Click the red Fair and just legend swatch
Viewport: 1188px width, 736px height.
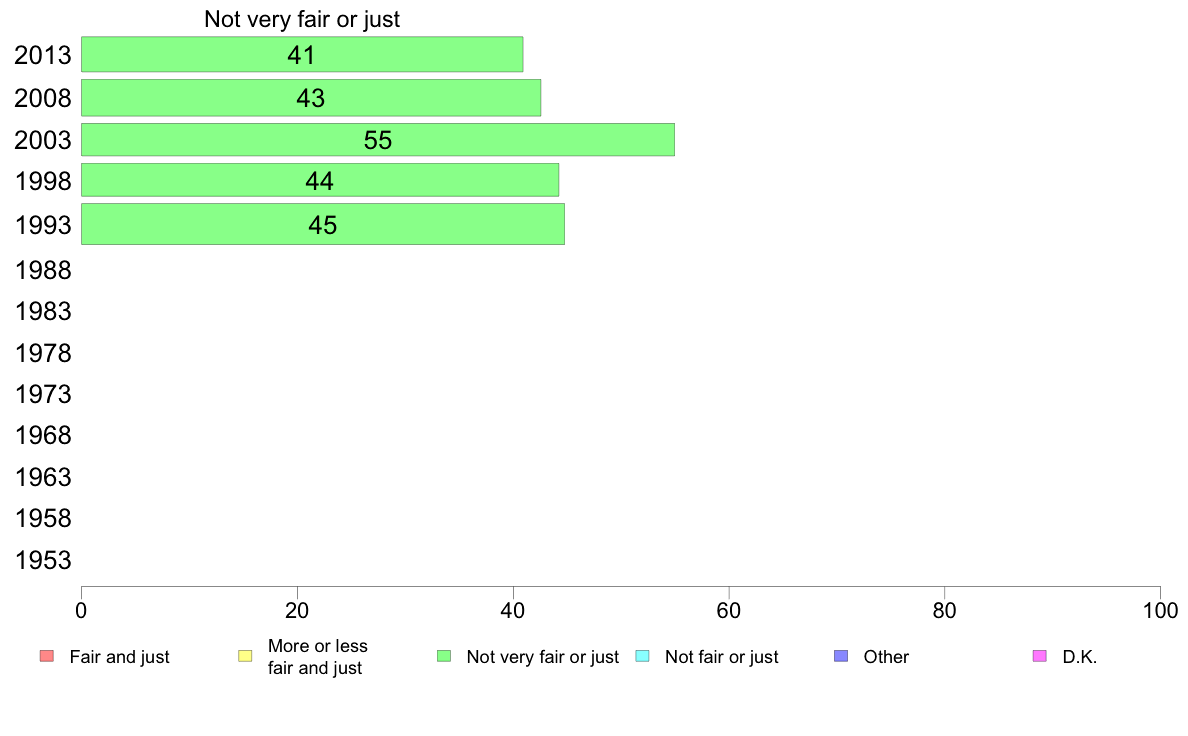click(47, 656)
